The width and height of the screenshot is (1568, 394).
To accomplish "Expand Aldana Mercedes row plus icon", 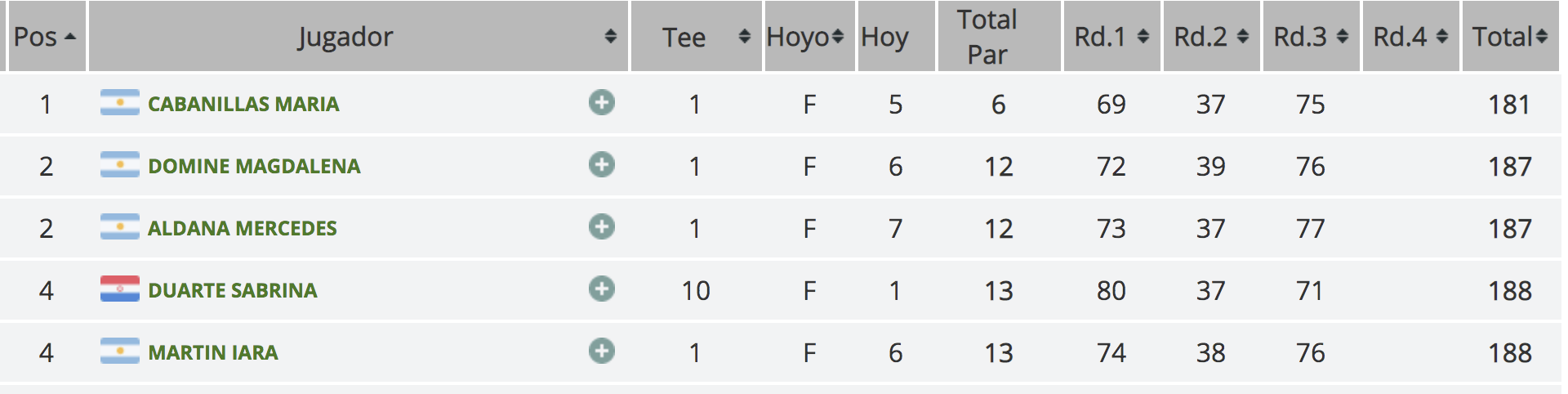I will (602, 227).
